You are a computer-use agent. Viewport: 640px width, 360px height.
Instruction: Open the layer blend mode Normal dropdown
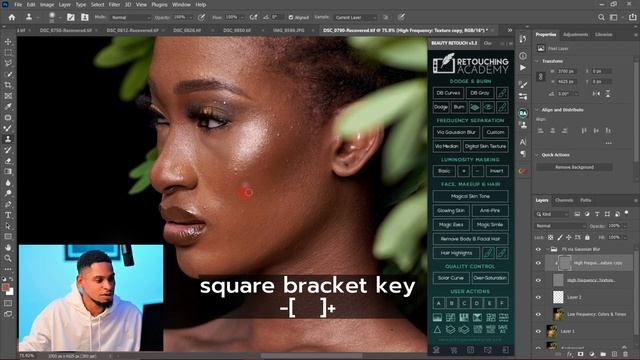pos(560,226)
